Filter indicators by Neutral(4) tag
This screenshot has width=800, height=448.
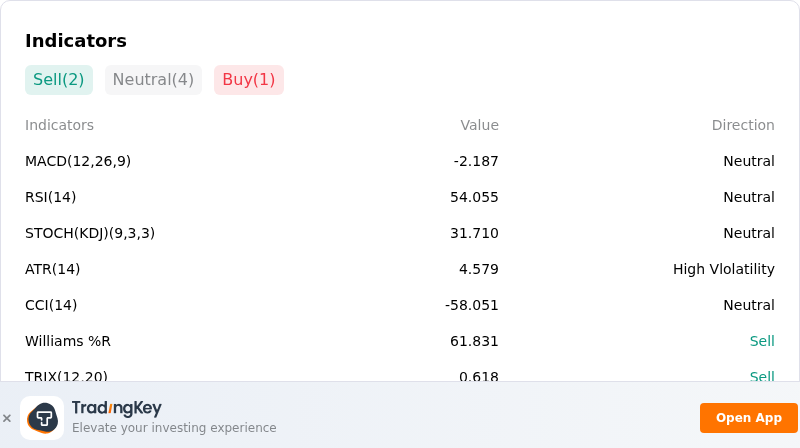[153, 80]
